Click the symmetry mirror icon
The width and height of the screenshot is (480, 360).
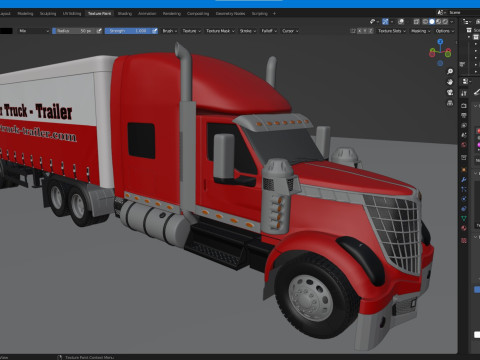[353, 31]
